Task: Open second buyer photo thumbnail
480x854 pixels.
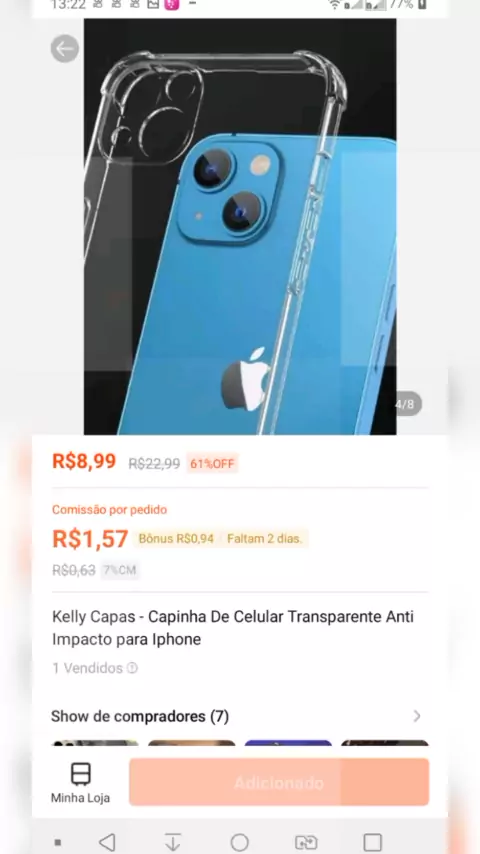Action: pos(192,743)
